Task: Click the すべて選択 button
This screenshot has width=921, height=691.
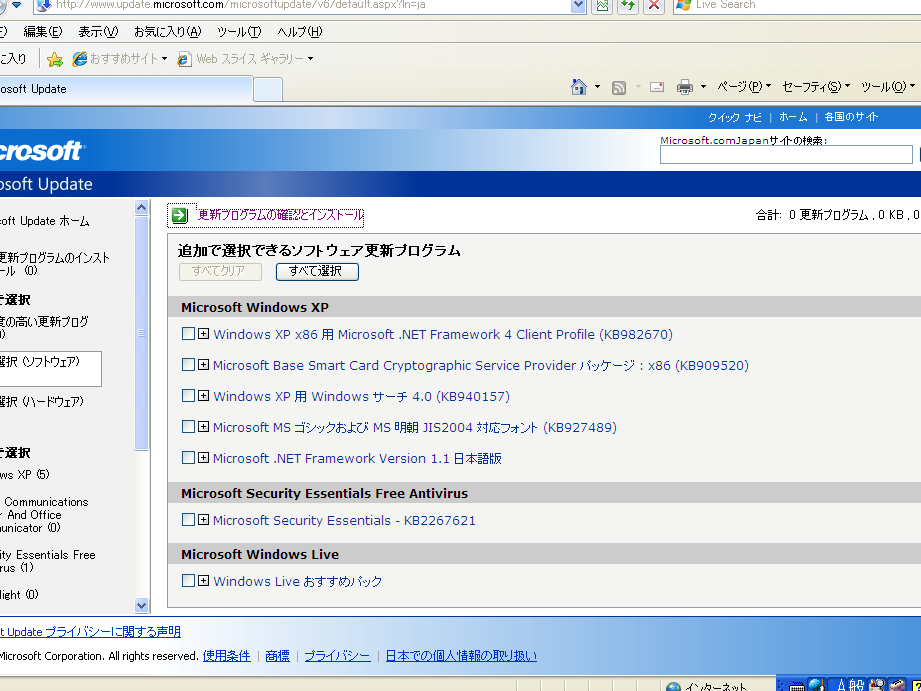Action: (x=317, y=271)
